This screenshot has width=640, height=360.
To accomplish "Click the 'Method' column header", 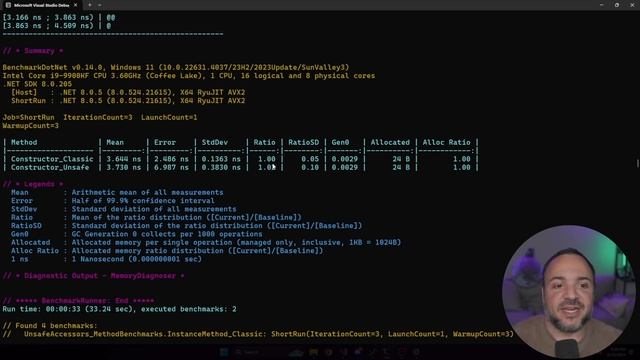I will [x=24, y=142].
